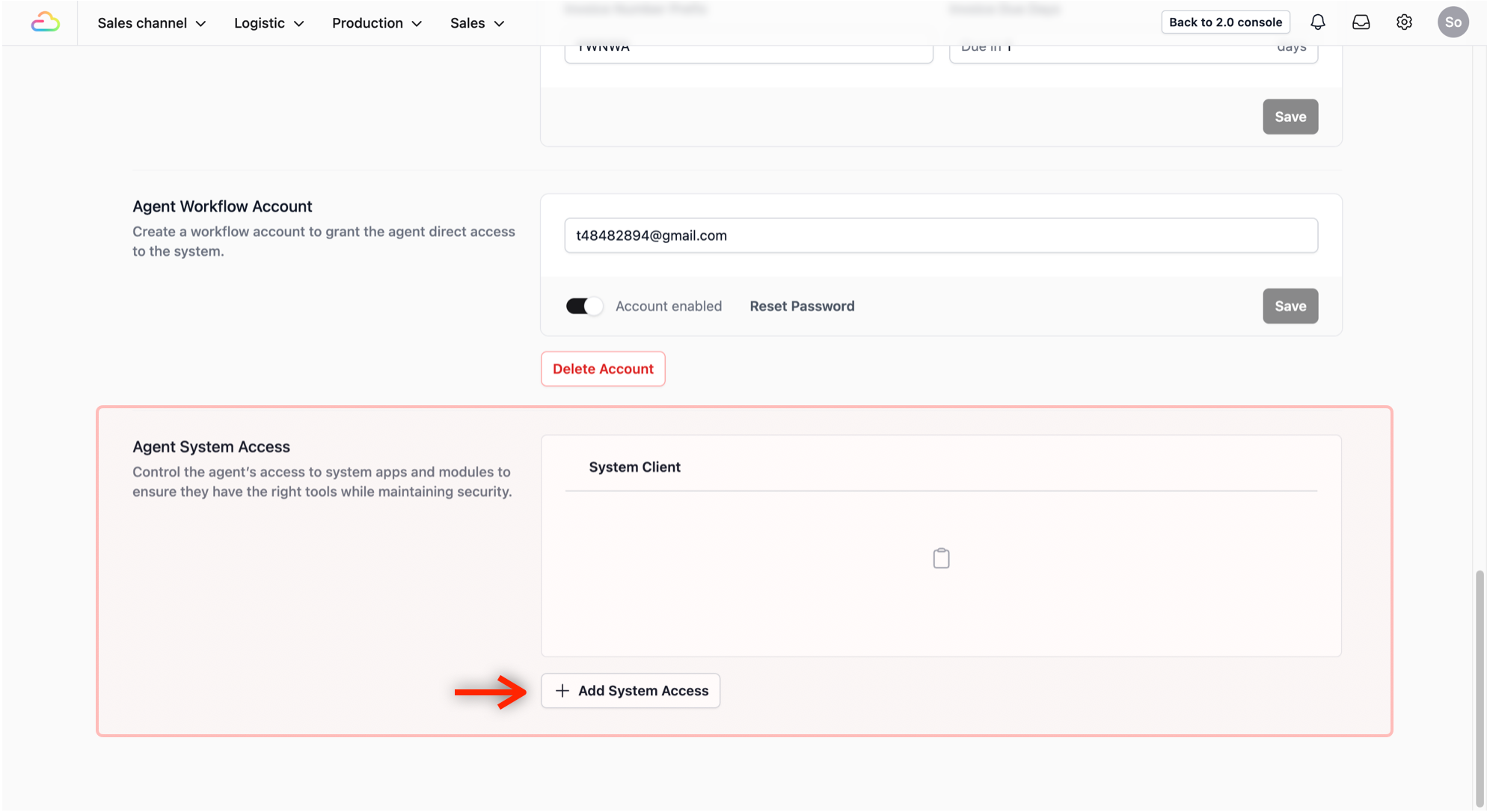
Task: Expand the Logistic dropdown chevron
Action: [x=299, y=24]
